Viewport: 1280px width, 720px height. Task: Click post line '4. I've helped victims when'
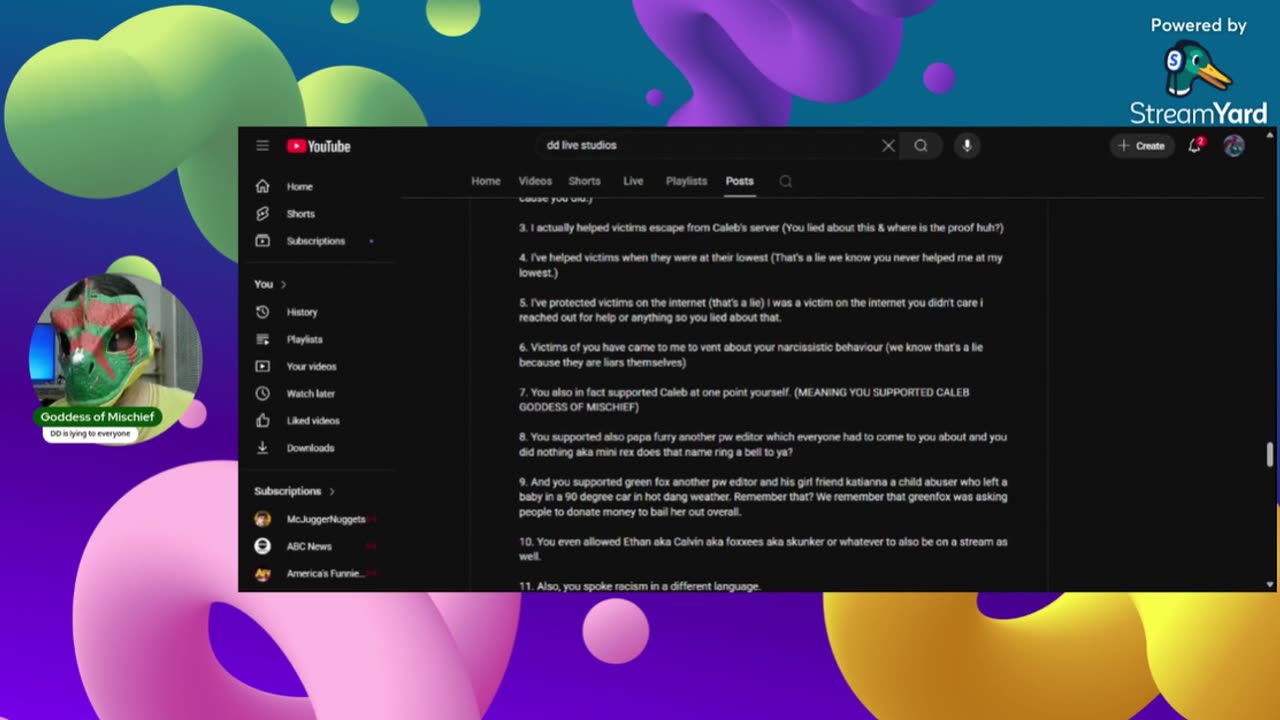(x=761, y=265)
